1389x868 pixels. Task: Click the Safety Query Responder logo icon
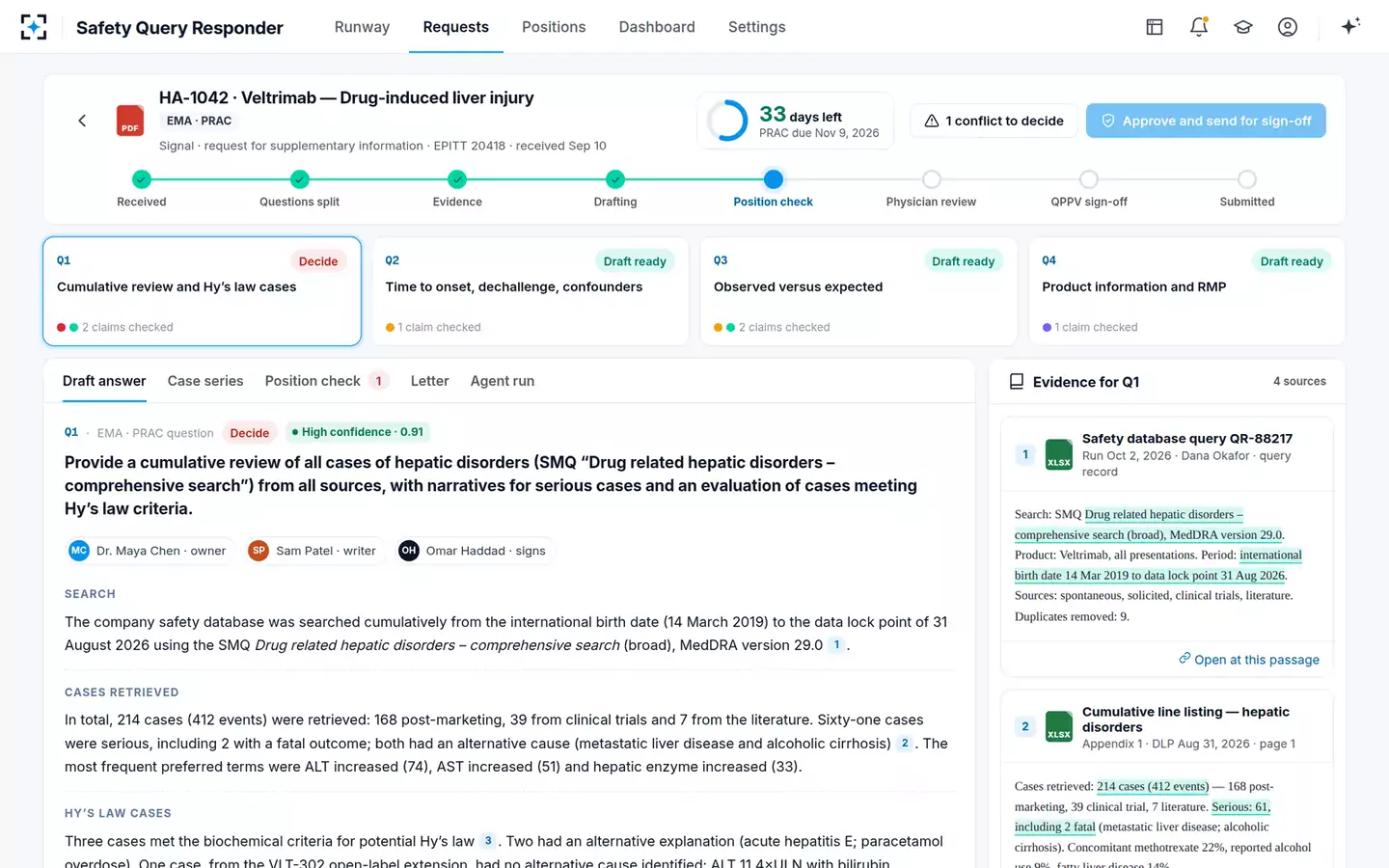pos(34,27)
